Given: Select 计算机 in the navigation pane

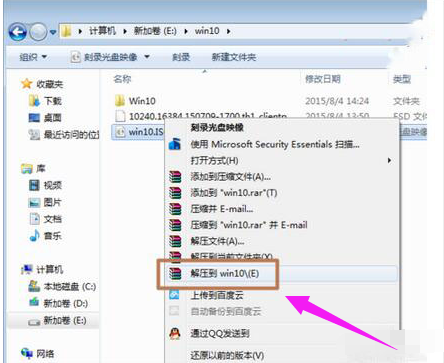Looking at the screenshot, I should click(42, 269).
